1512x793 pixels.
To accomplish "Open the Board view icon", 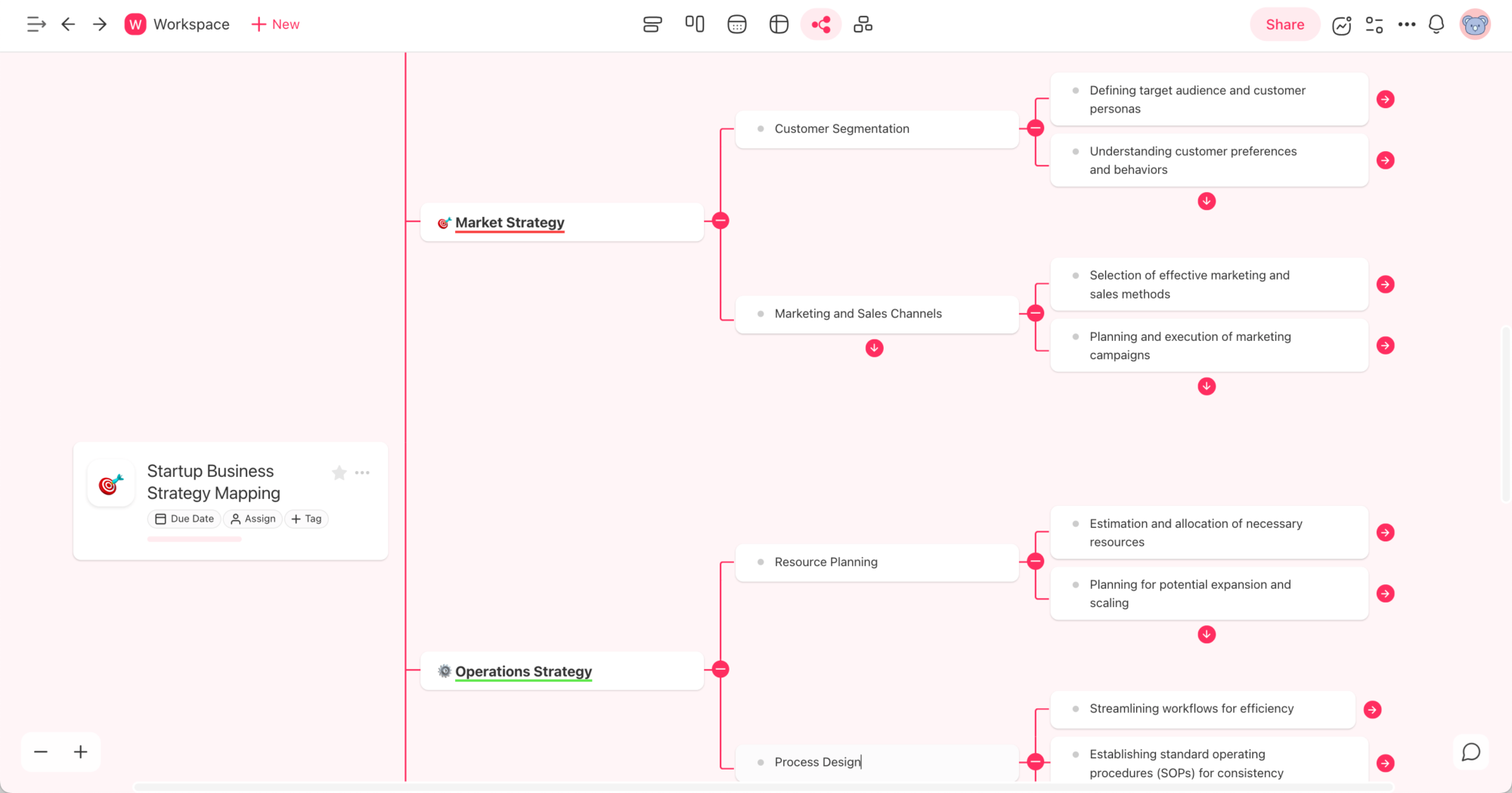I will (x=694, y=23).
